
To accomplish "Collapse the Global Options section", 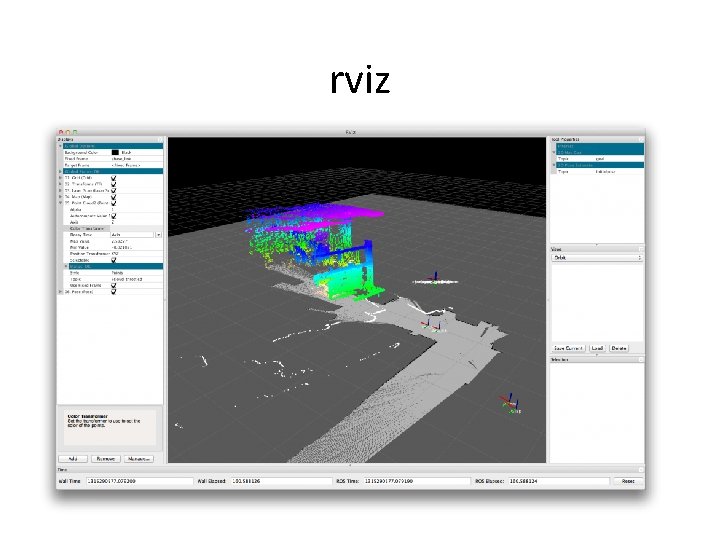I will [x=60, y=146].
